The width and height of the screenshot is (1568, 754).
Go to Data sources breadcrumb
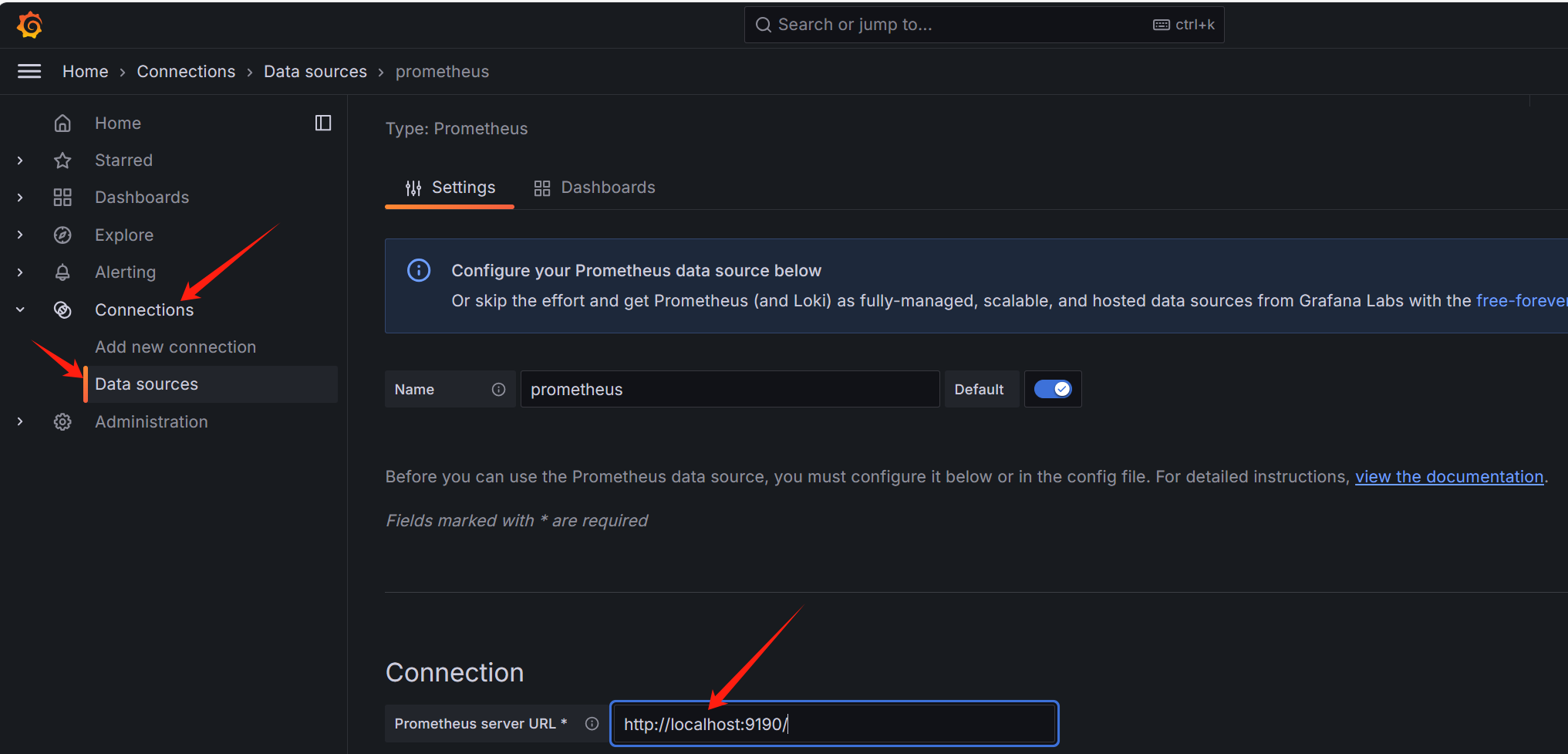tap(315, 72)
